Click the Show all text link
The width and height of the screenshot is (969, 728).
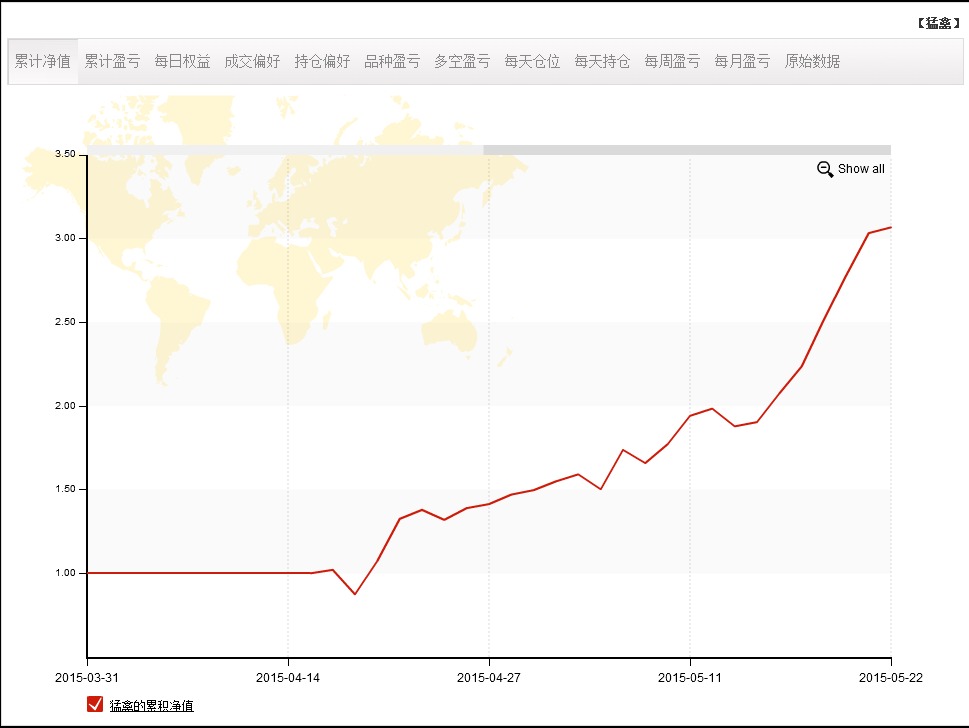click(861, 169)
